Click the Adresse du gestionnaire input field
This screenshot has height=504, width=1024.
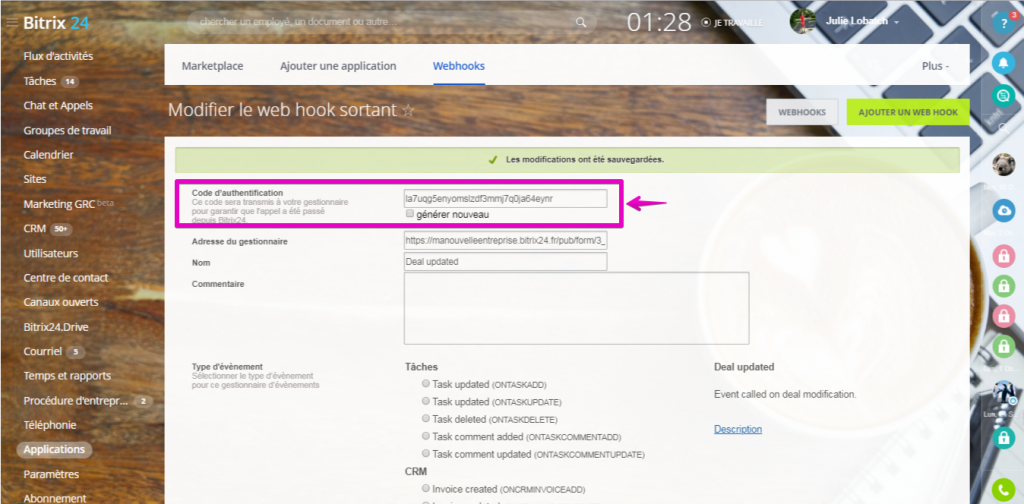(x=505, y=240)
